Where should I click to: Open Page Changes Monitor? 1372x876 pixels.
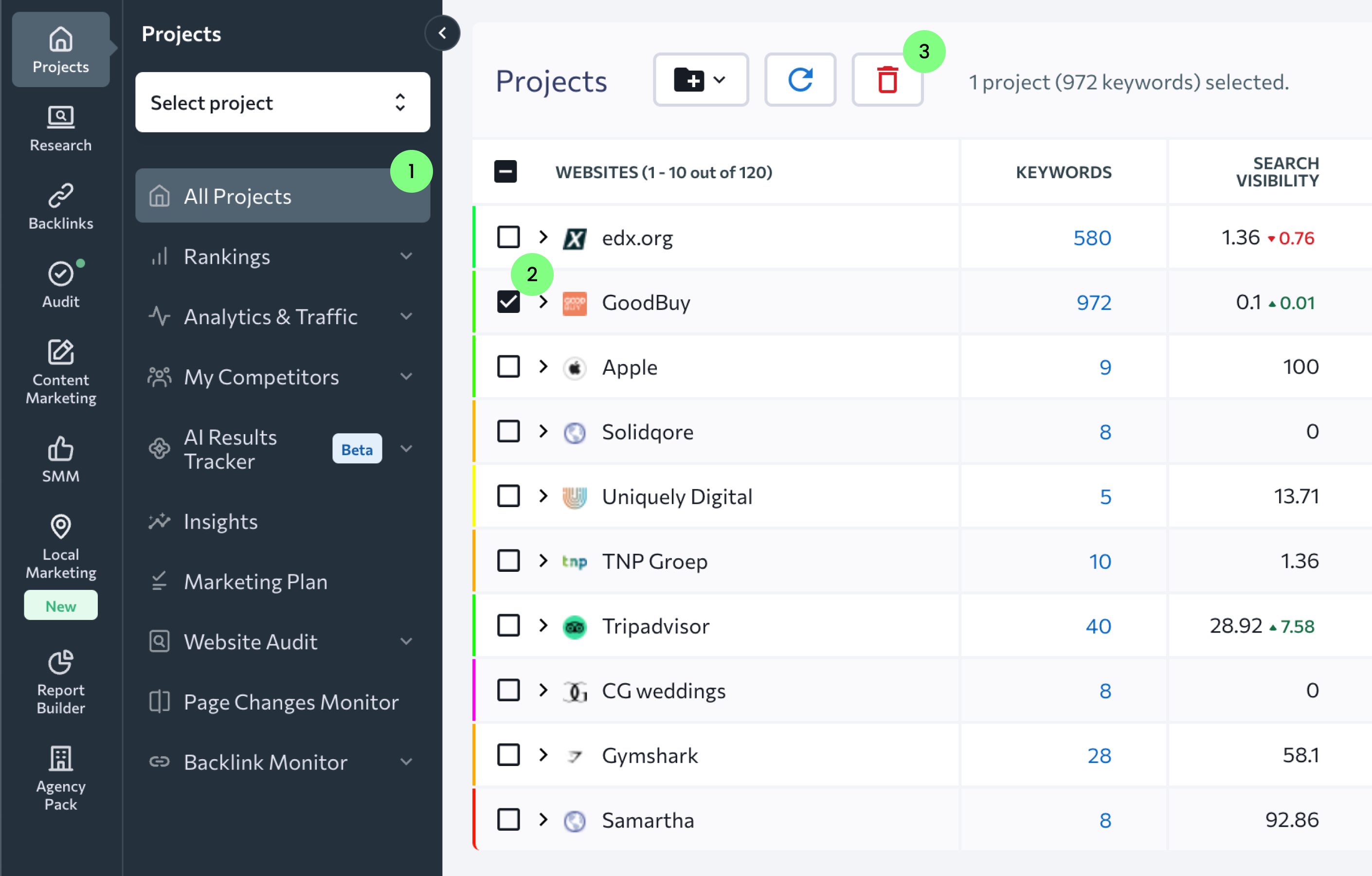coord(283,703)
